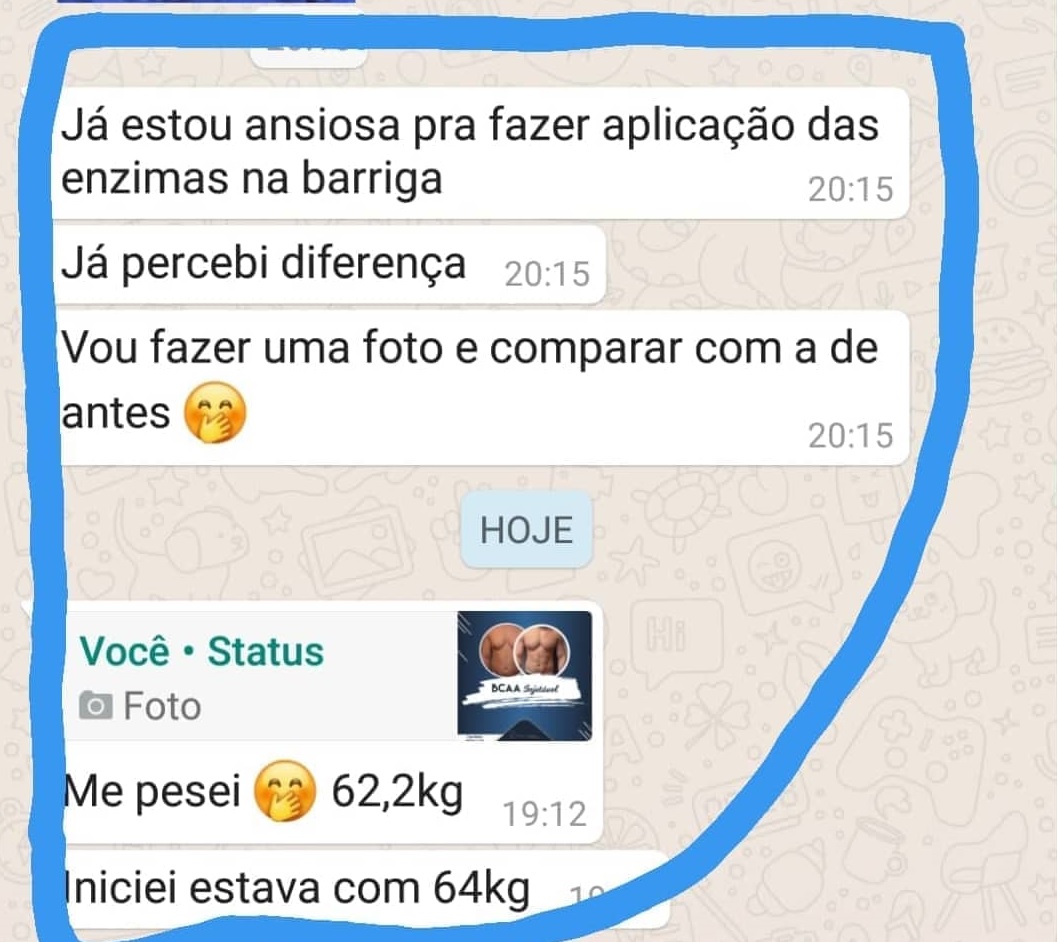Click the 20:15 time beside Já percebi diferença
The width and height of the screenshot is (1057, 942).
(547, 274)
